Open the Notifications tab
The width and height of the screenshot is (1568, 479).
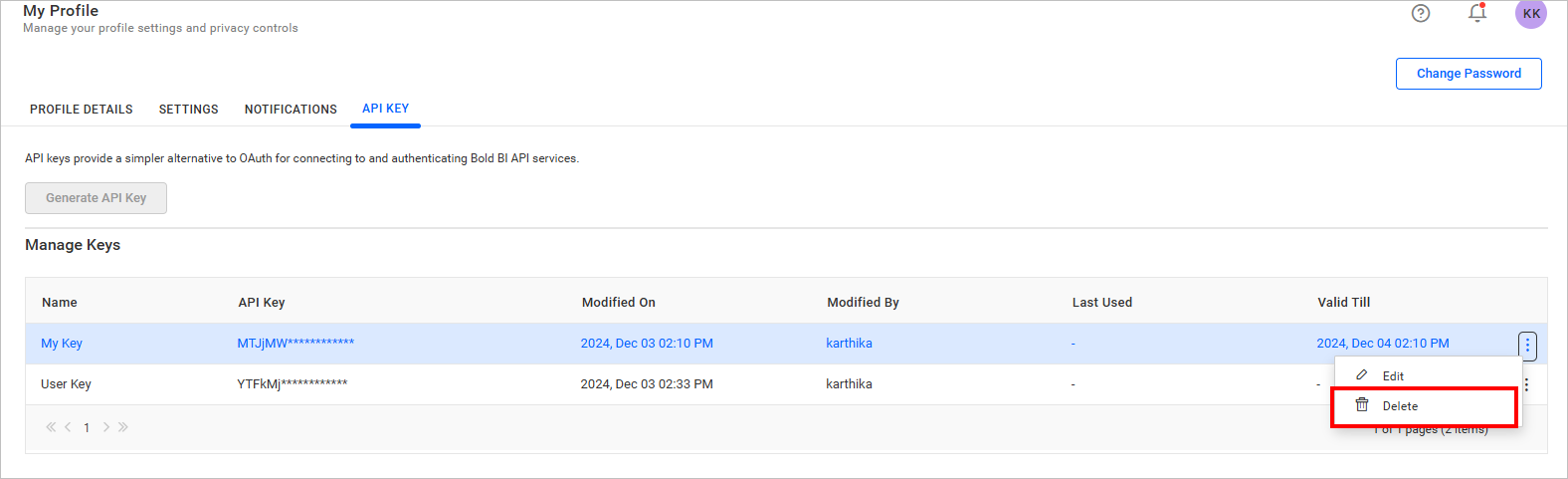click(x=291, y=110)
